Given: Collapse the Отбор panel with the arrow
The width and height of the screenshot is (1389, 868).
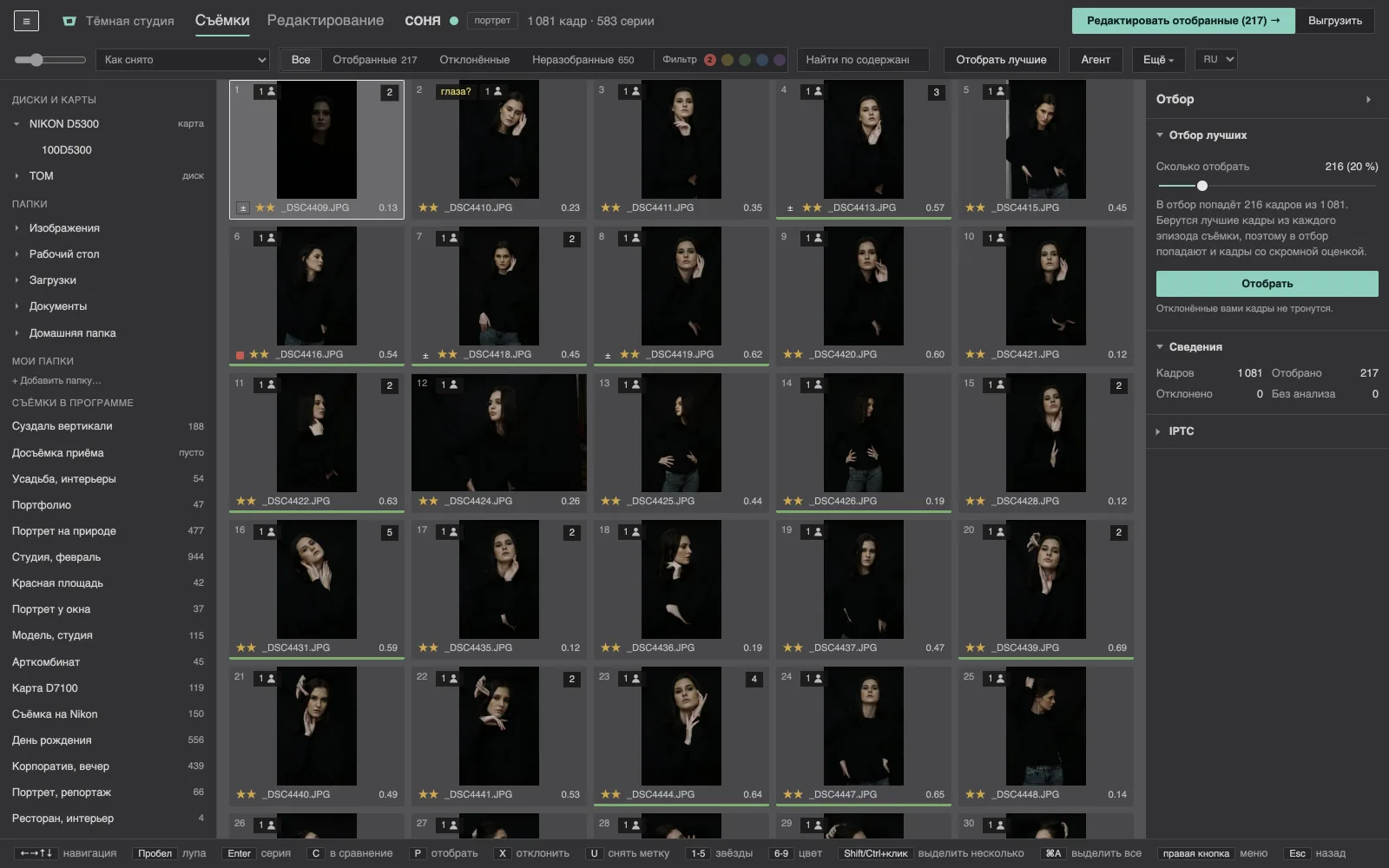Looking at the screenshot, I should tap(1368, 100).
